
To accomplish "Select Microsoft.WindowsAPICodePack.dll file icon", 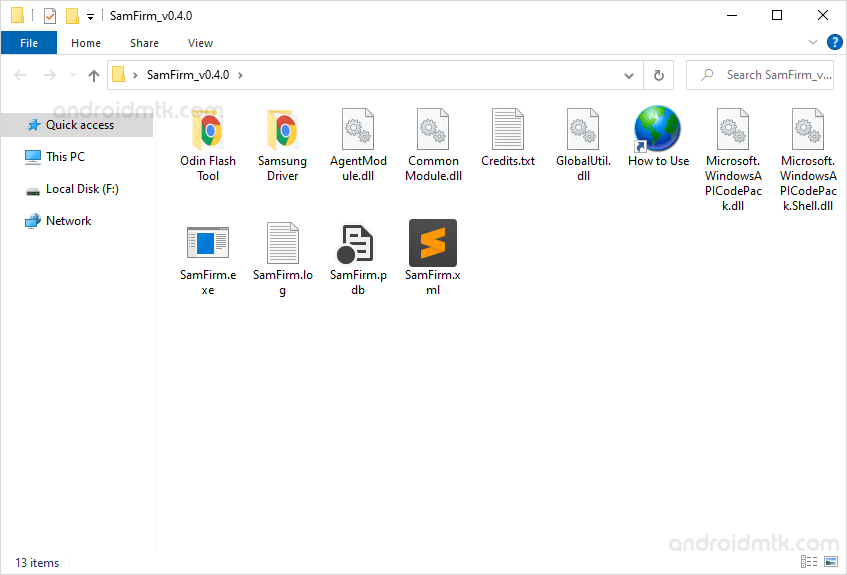I will (x=733, y=129).
